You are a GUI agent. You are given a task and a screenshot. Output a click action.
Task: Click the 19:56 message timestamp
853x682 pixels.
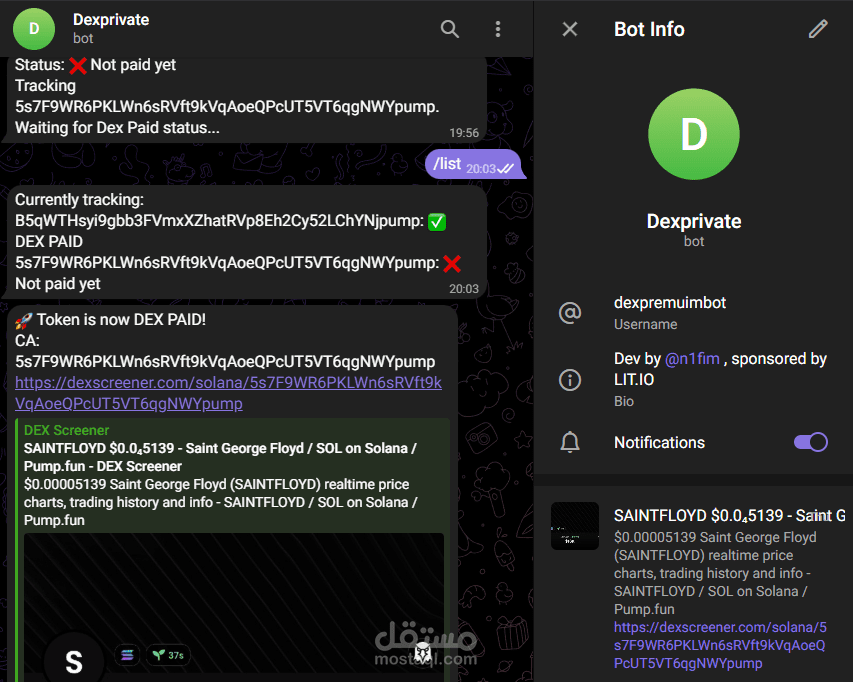(x=464, y=133)
